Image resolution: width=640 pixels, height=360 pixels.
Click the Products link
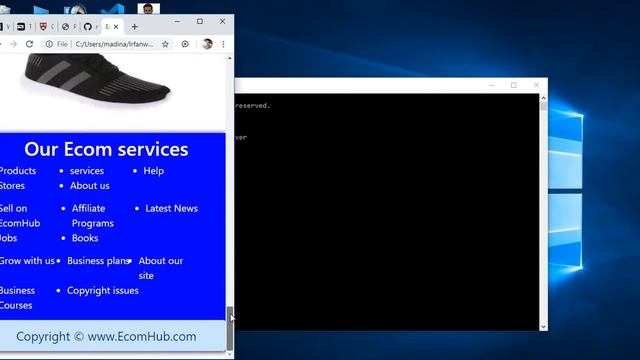[x=18, y=171]
